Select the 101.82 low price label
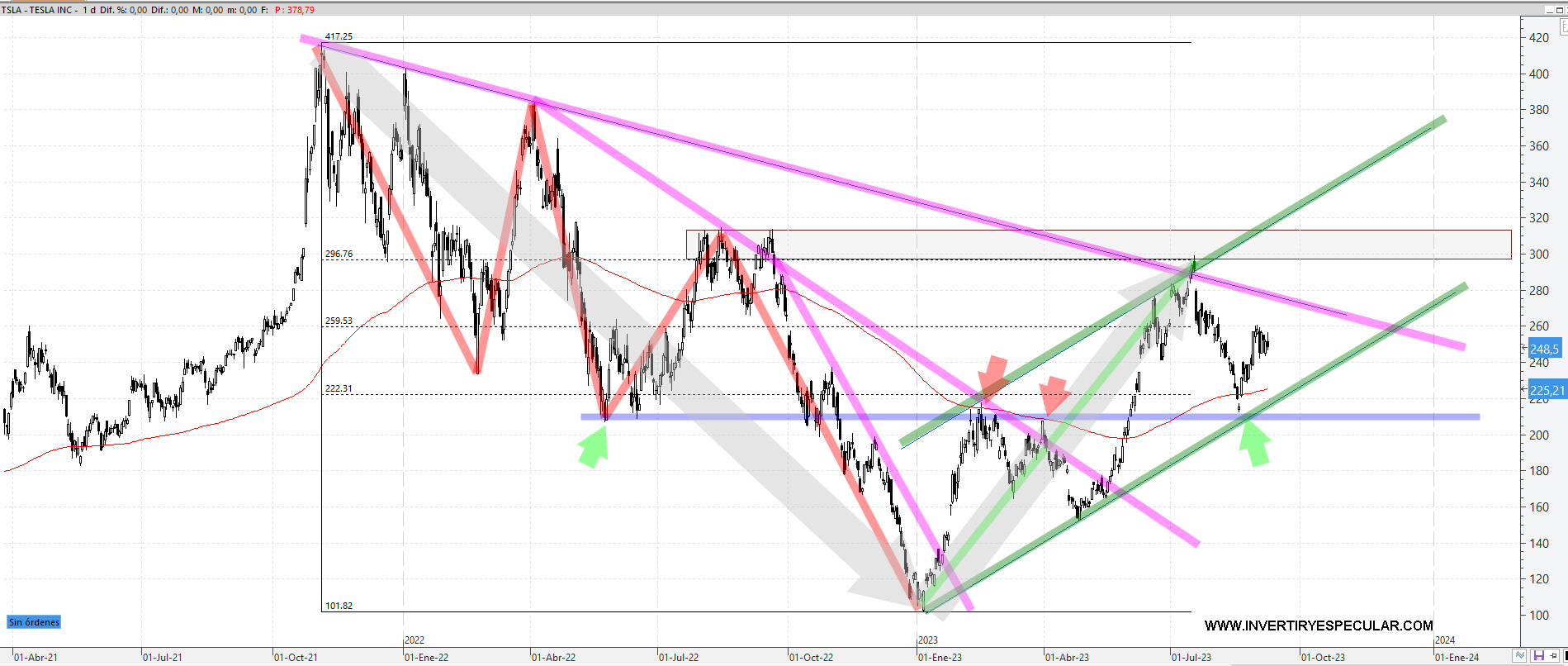The width and height of the screenshot is (1568, 666). pyautogui.click(x=339, y=606)
